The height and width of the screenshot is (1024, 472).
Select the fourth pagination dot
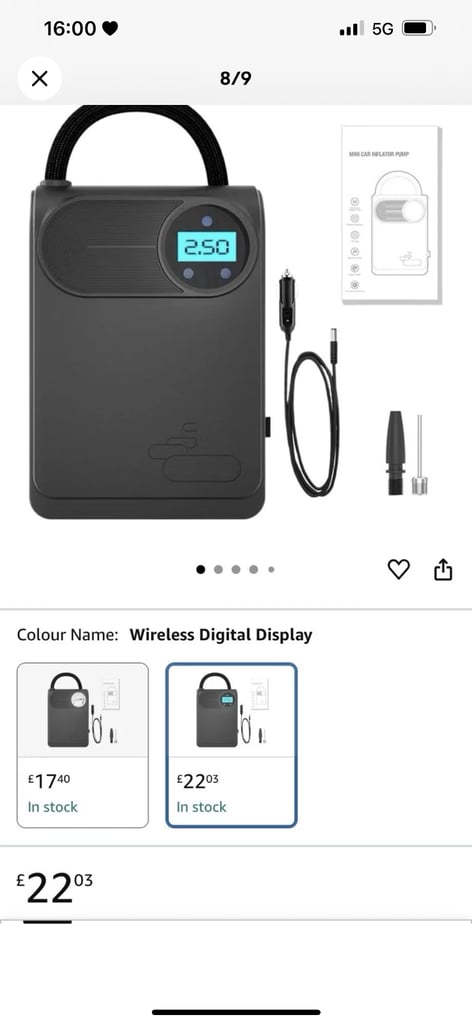253,569
